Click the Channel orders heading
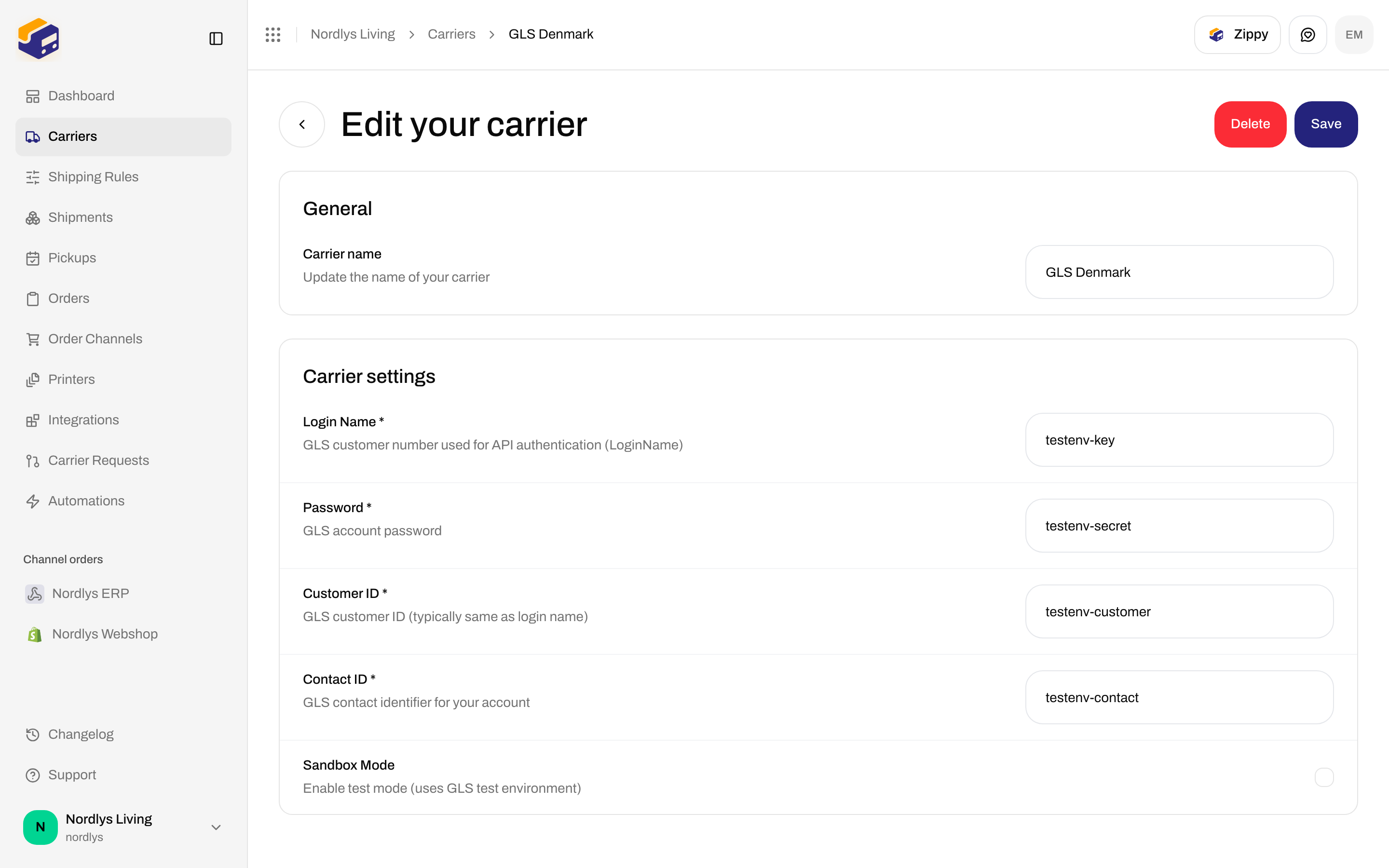This screenshot has width=1389, height=868. click(63, 559)
